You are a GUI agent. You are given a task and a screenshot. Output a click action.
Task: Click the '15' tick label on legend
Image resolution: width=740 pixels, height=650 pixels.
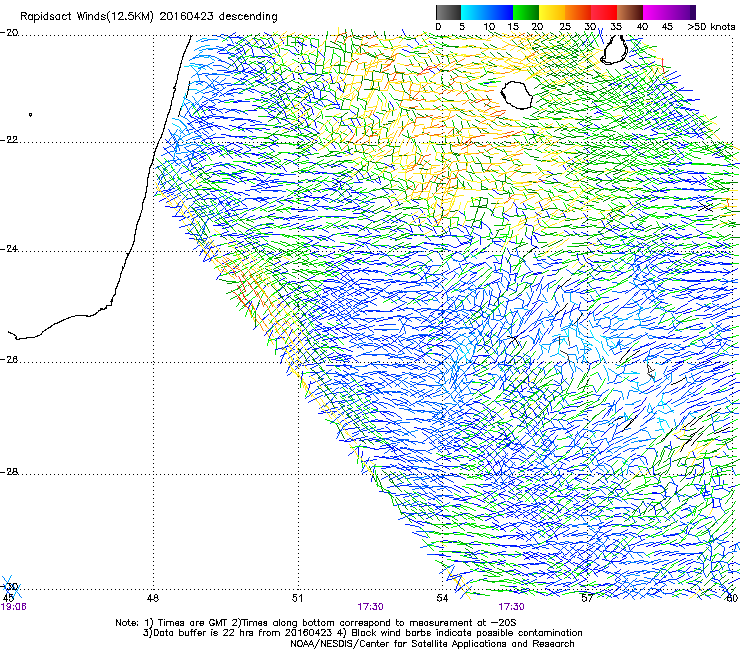tap(513, 27)
